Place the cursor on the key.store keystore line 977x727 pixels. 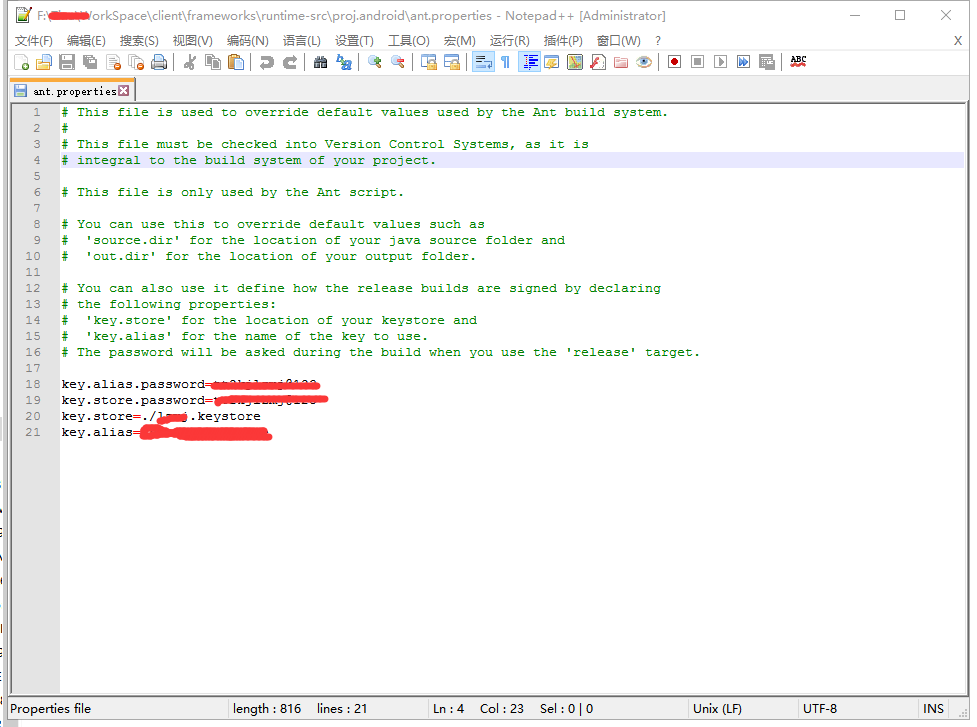click(161, 416)
